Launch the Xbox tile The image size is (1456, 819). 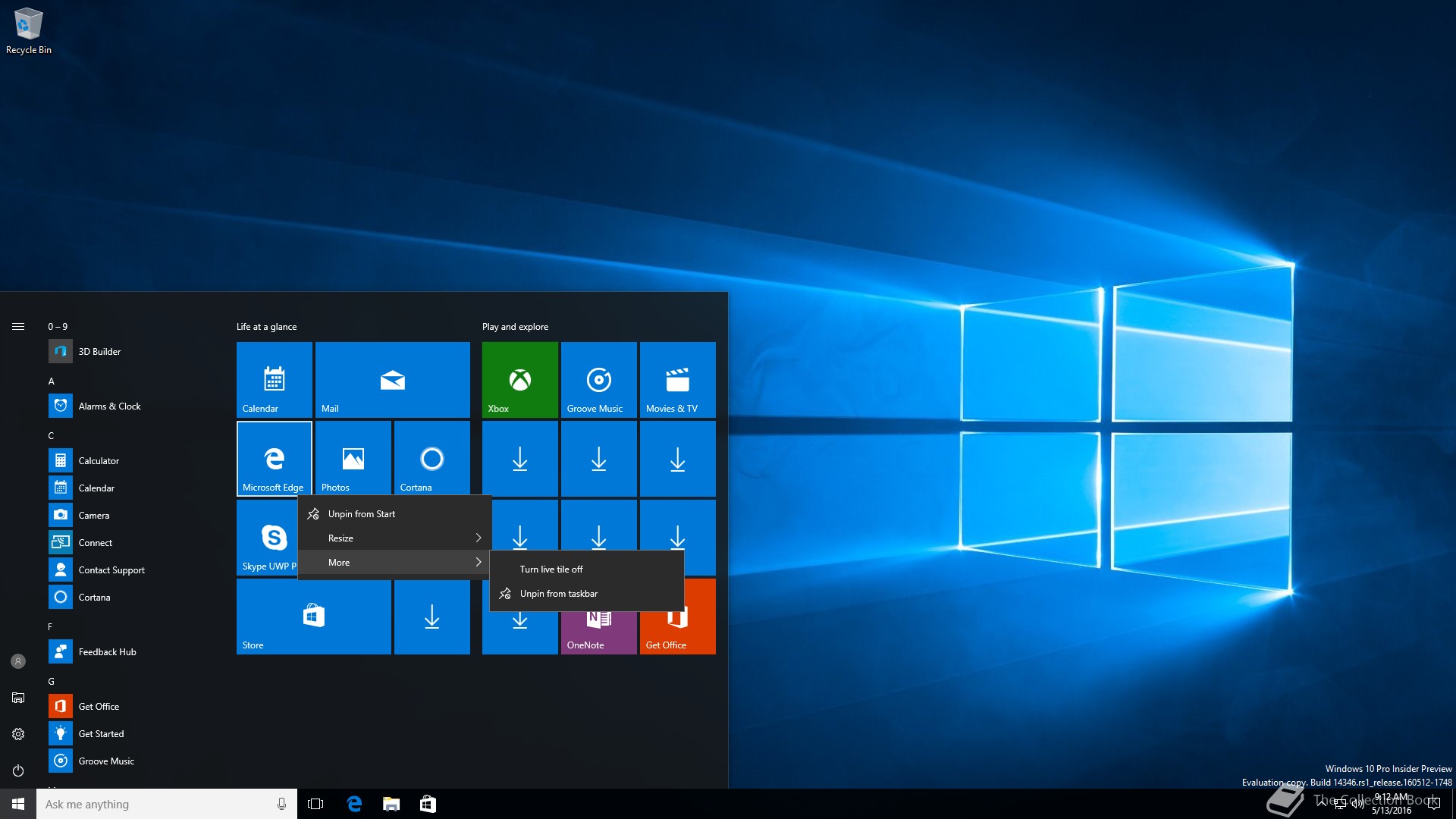(520, 380)
